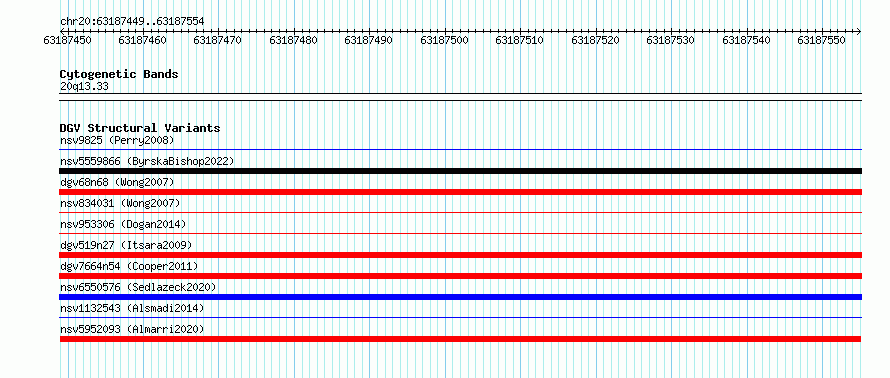Open variant dgv68n68 (Wong2007) label

point(117,182)
